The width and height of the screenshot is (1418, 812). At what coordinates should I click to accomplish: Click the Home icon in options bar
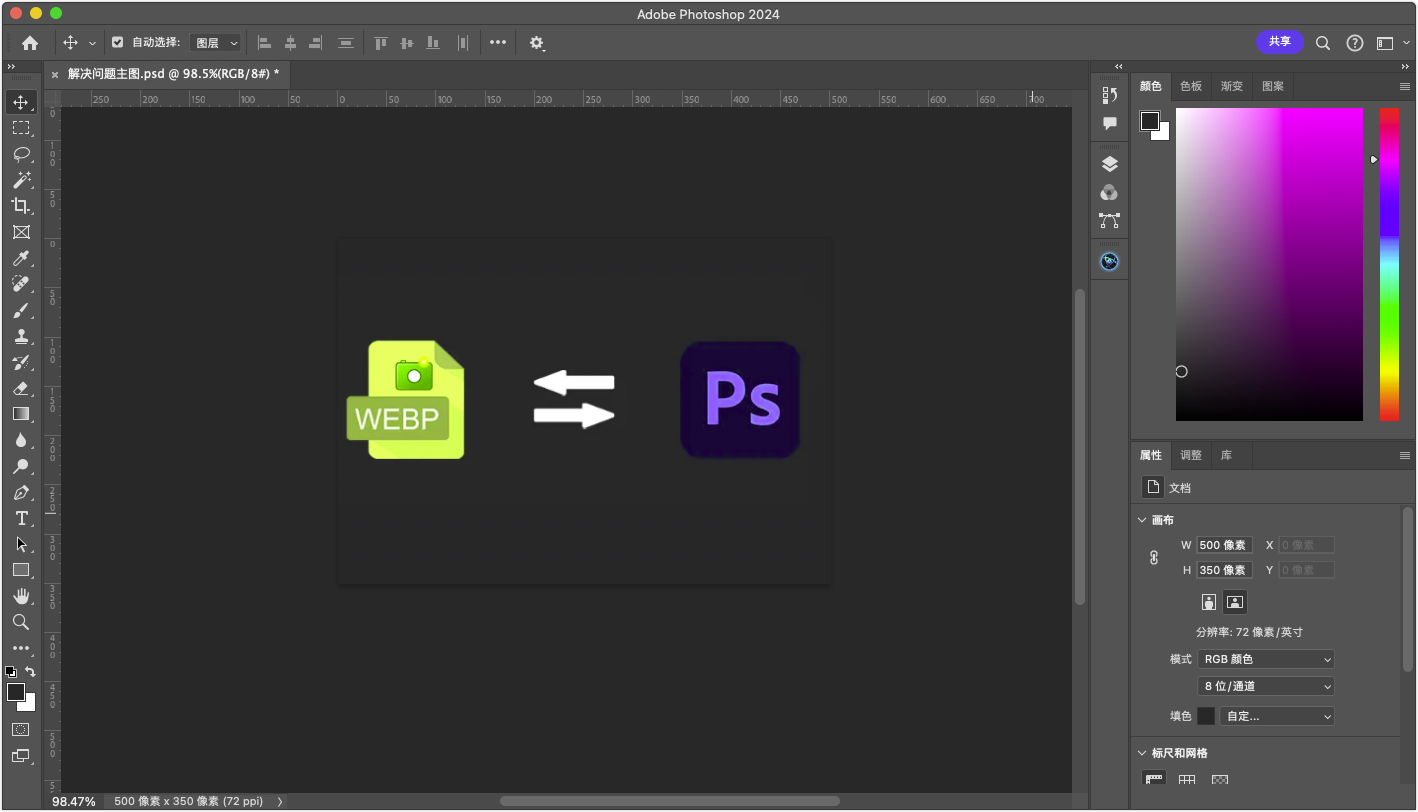[30, 43]
